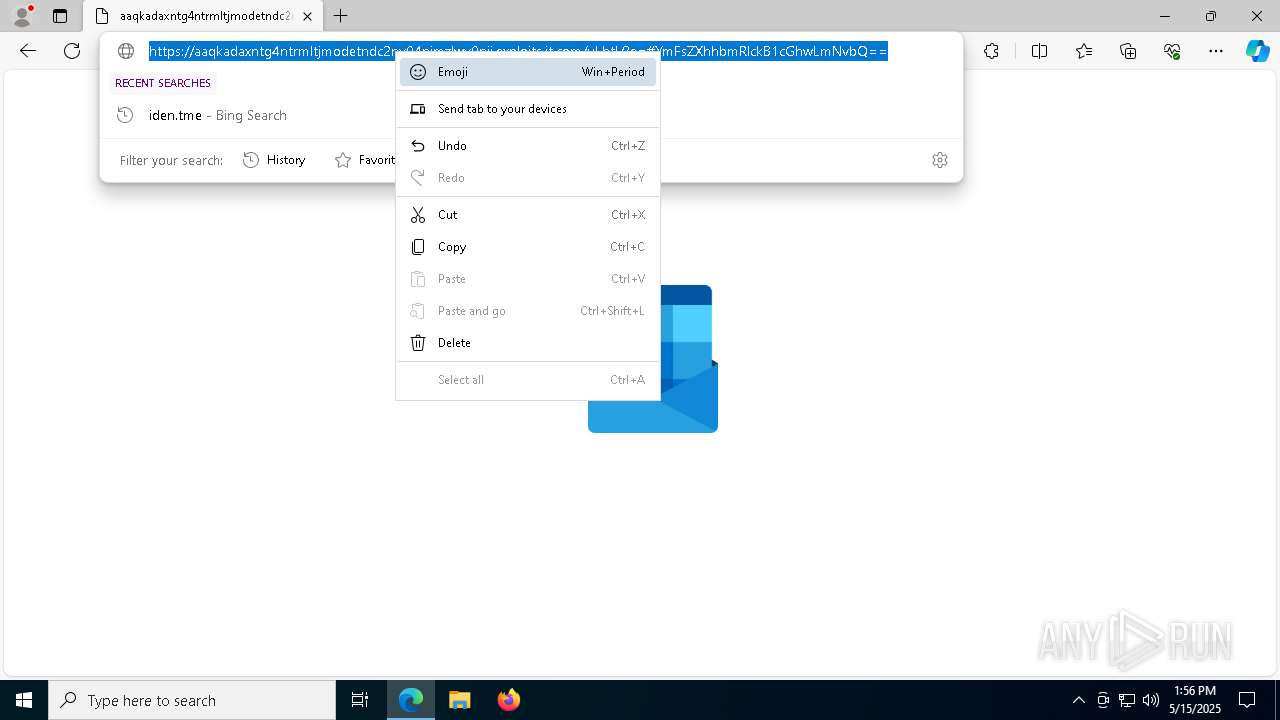Screen dimensions: 1280x720
Task: Open the Copilot sidebar icon
Action: click(x=1257, y=51)
